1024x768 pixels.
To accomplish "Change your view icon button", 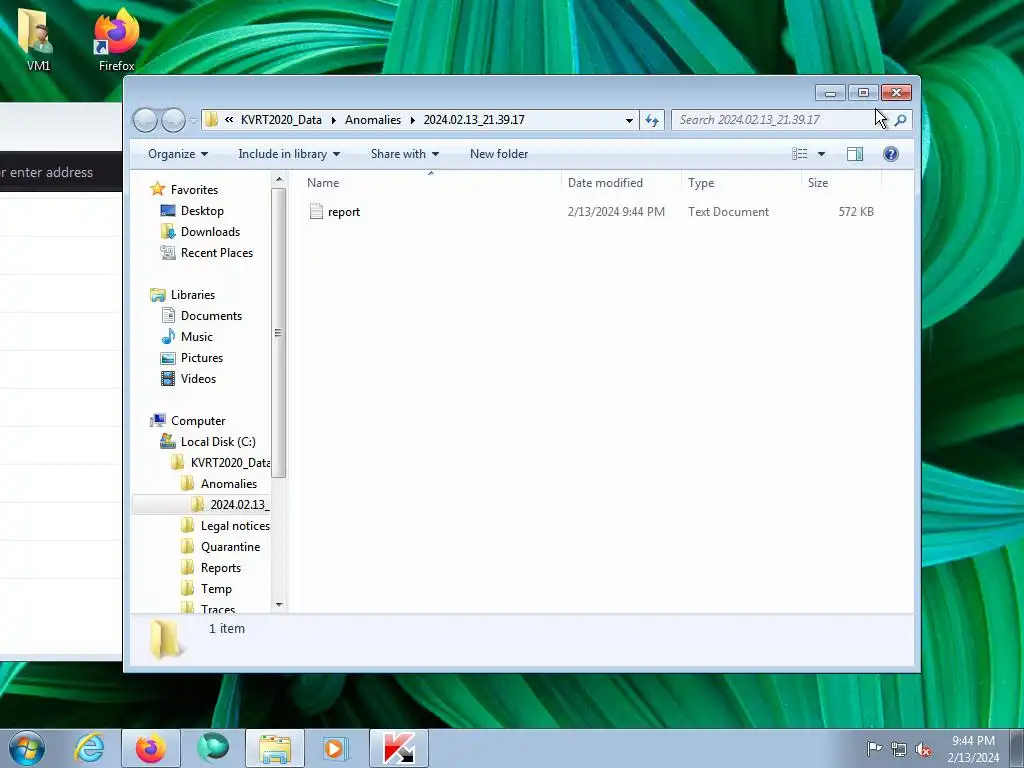I will pos(799,154).
